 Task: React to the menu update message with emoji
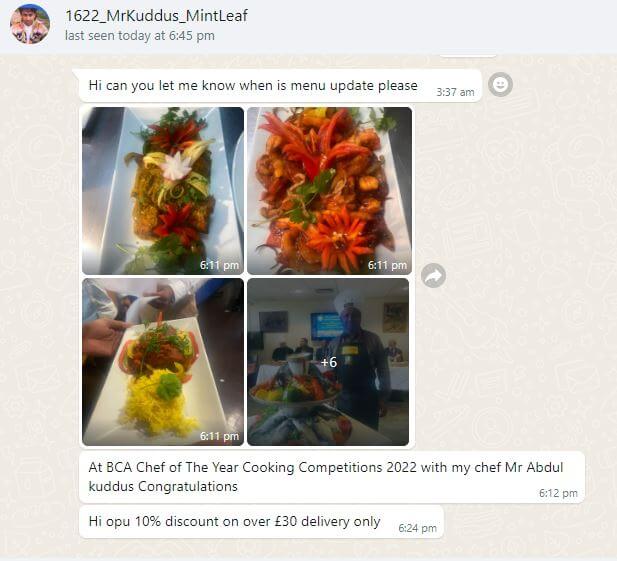point(500,85)
